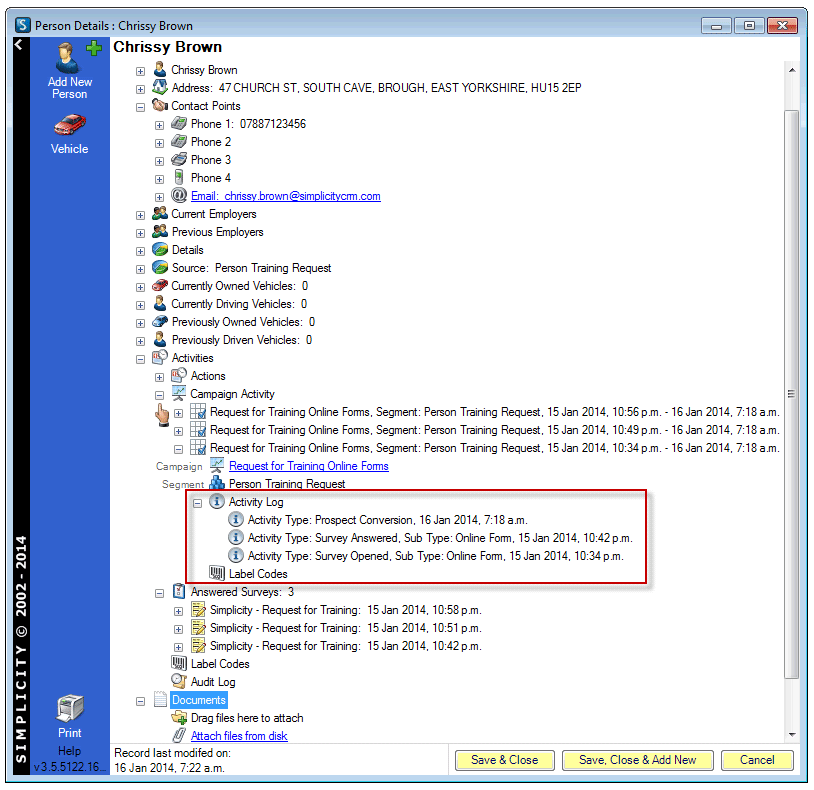Select campaign activity row at 10:56 p.m.

495,412
